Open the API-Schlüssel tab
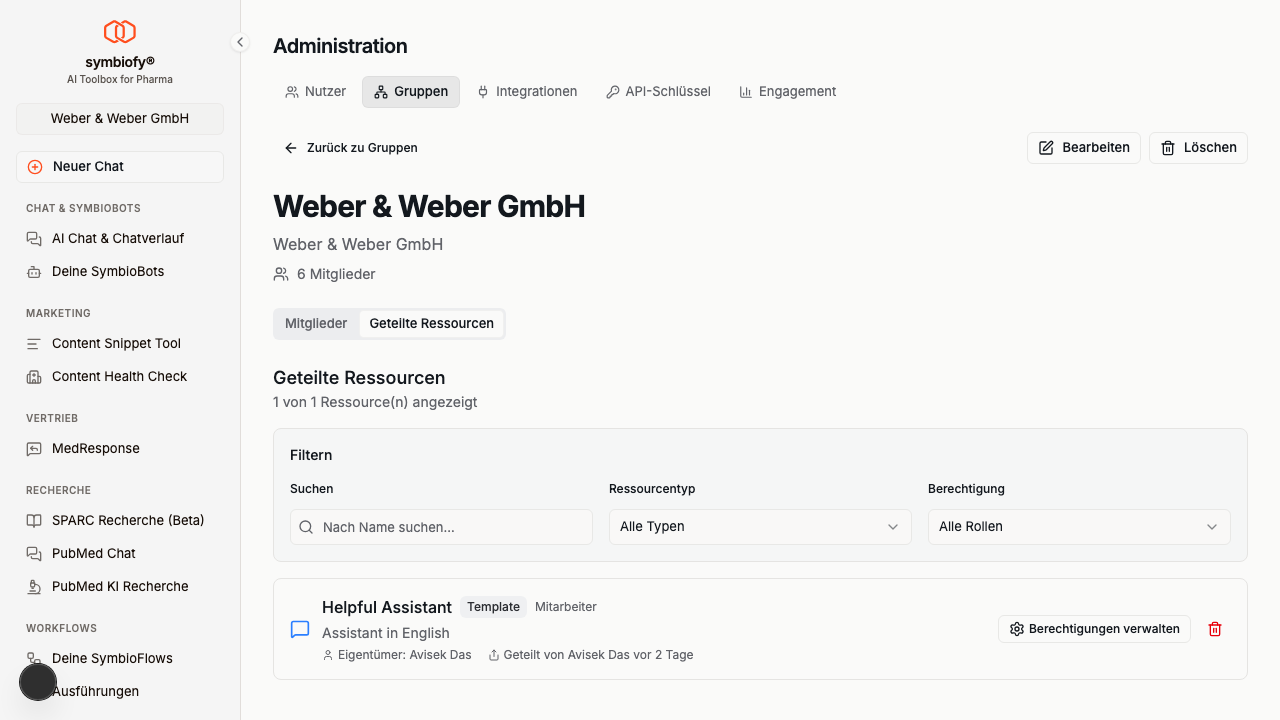 point(658,92)
